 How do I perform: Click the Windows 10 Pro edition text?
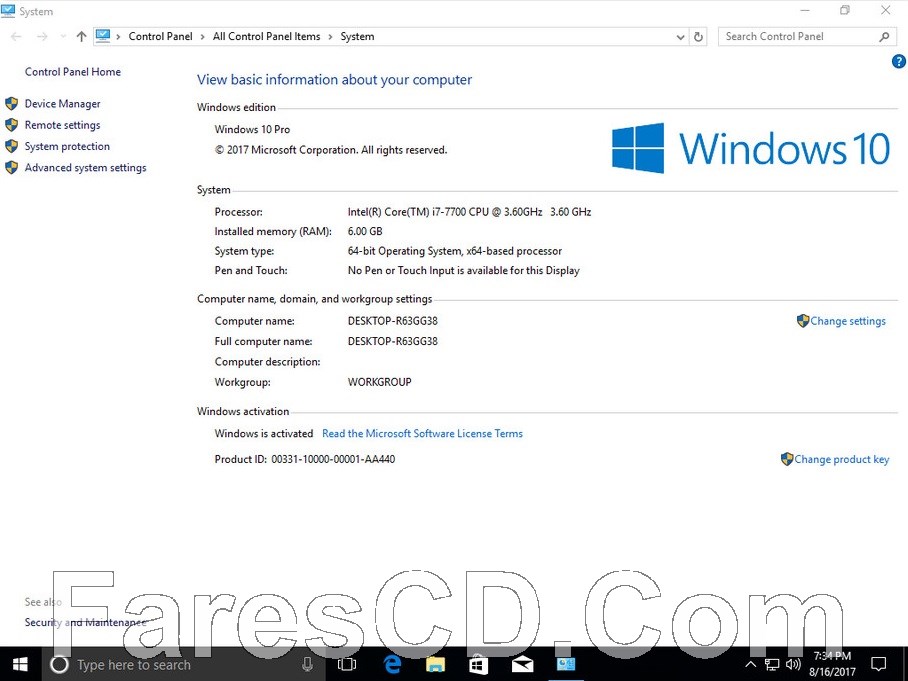click(x=252, y=130)
